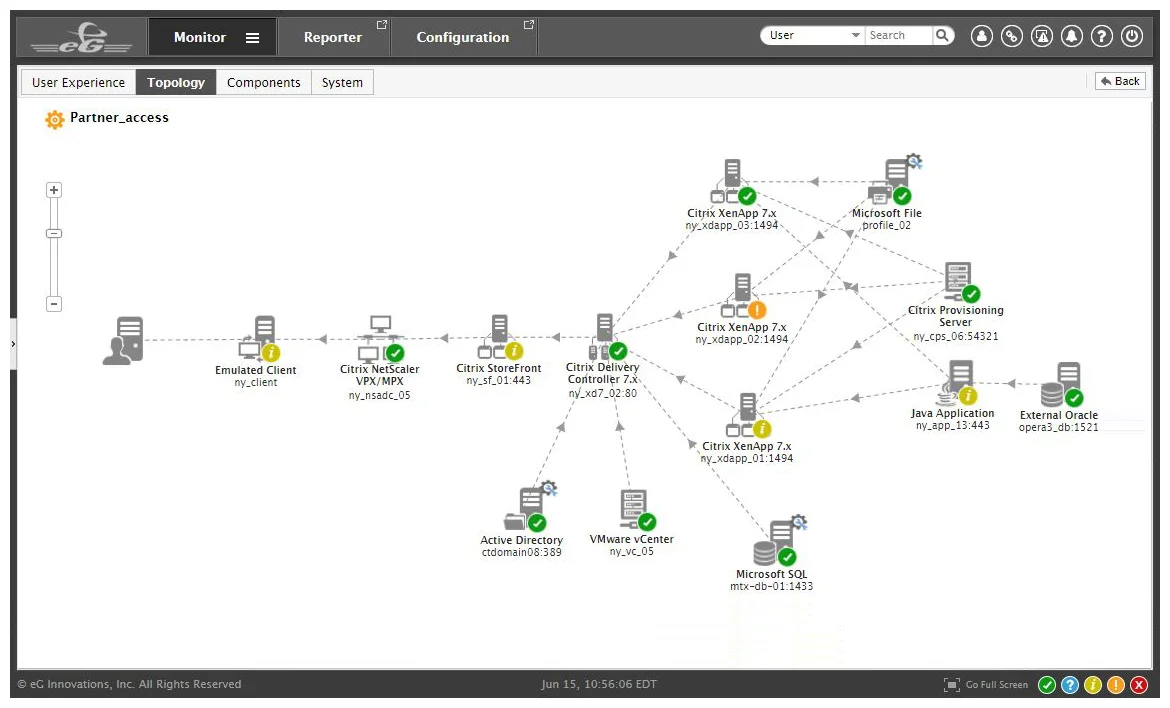This screenshot has width=1170, height=708.
Task: Open the Configuration module
Action: click(463, 37)
